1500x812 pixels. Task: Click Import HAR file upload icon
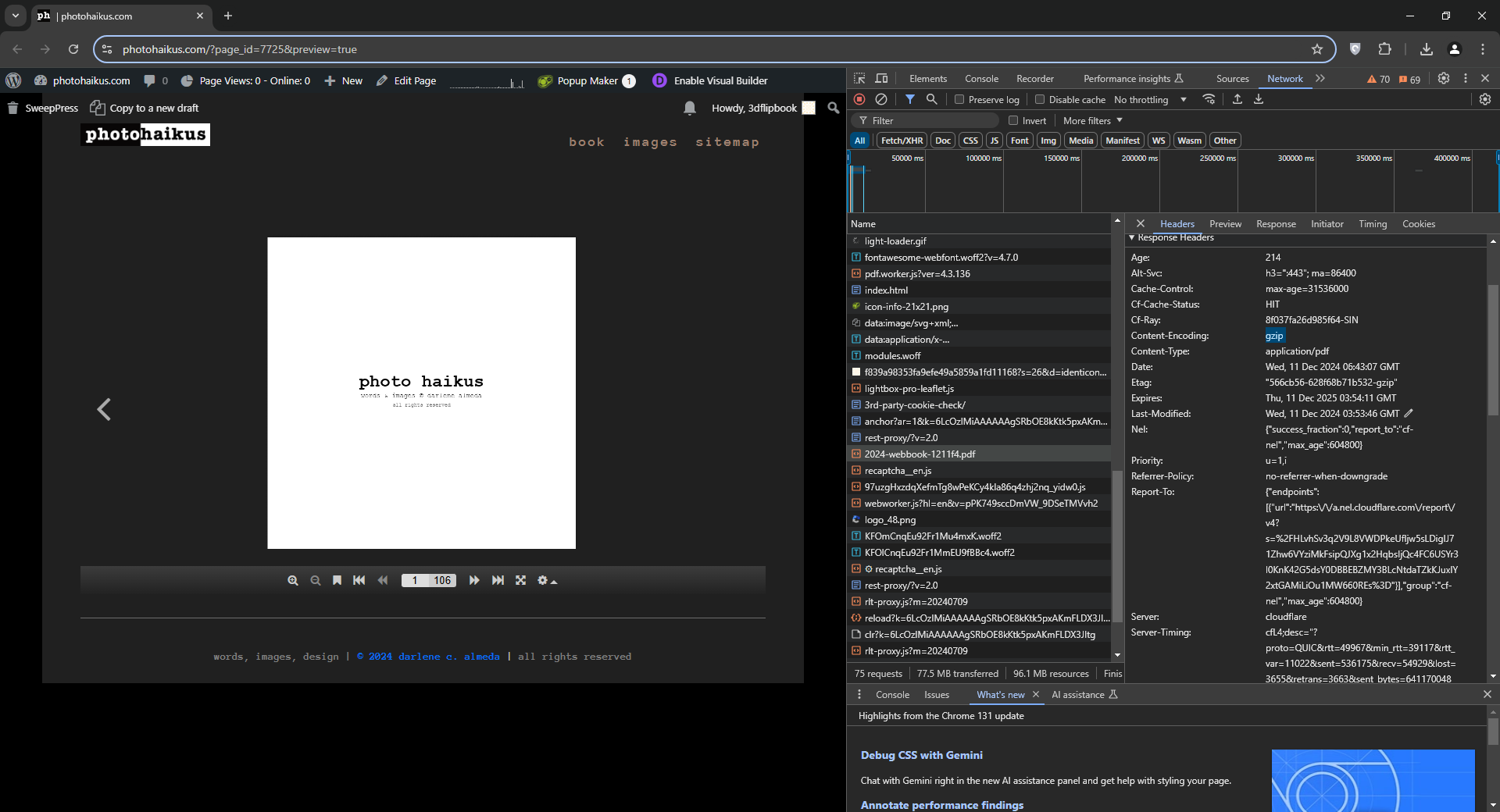(1237, 99)
